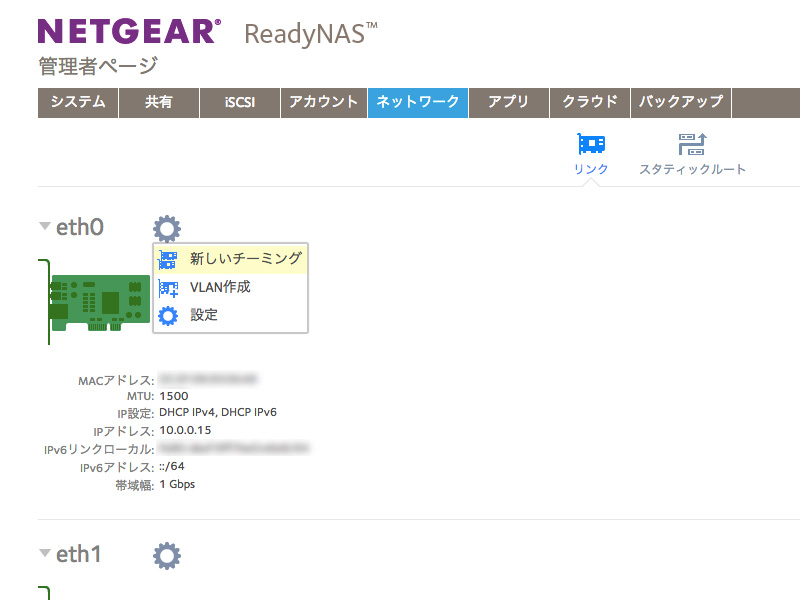
Task: Click the eth0 gear settings icon
Action: tap(167, 229)
